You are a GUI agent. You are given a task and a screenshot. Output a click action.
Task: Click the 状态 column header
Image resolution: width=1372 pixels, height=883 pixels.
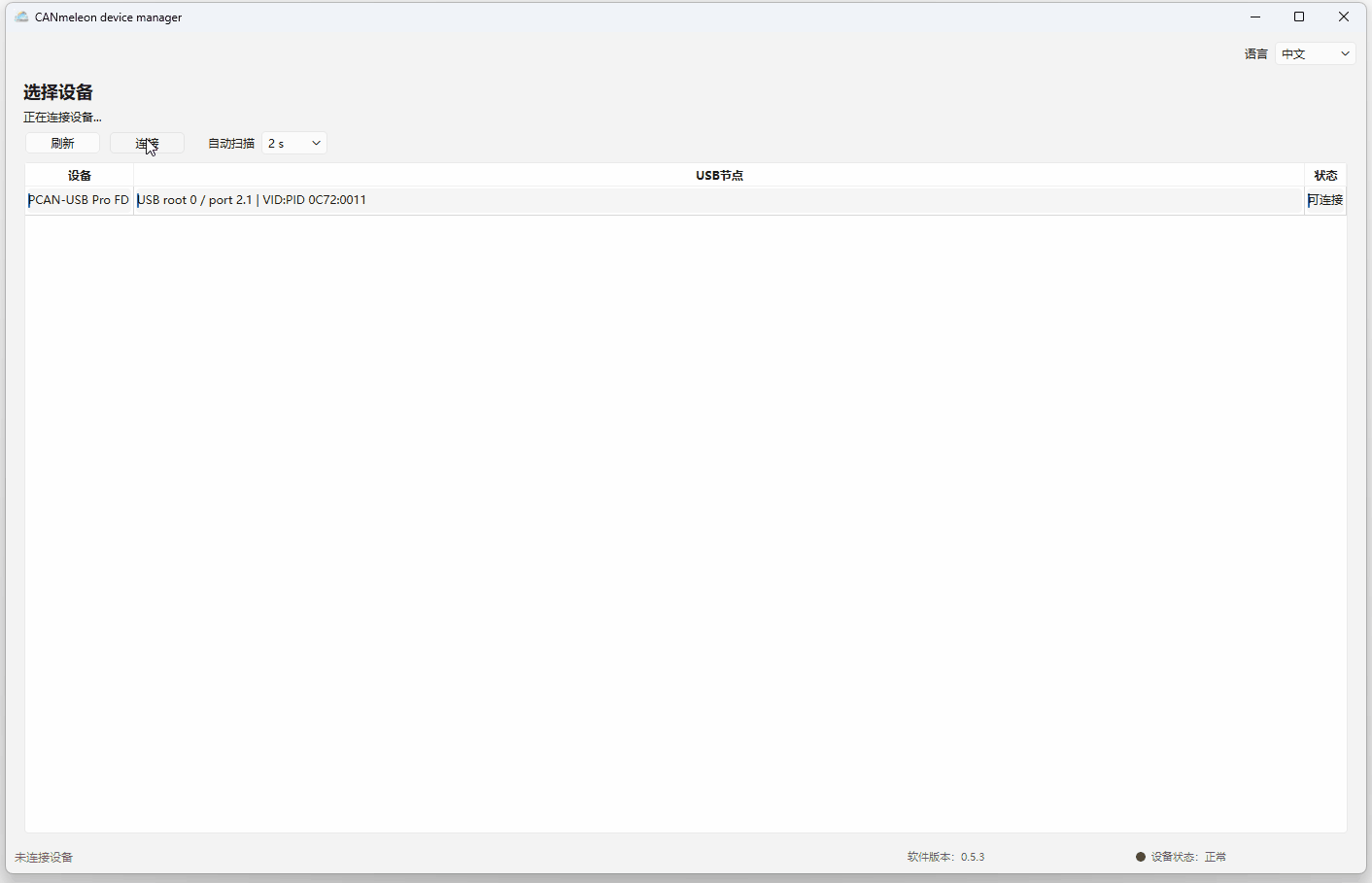1325,176
